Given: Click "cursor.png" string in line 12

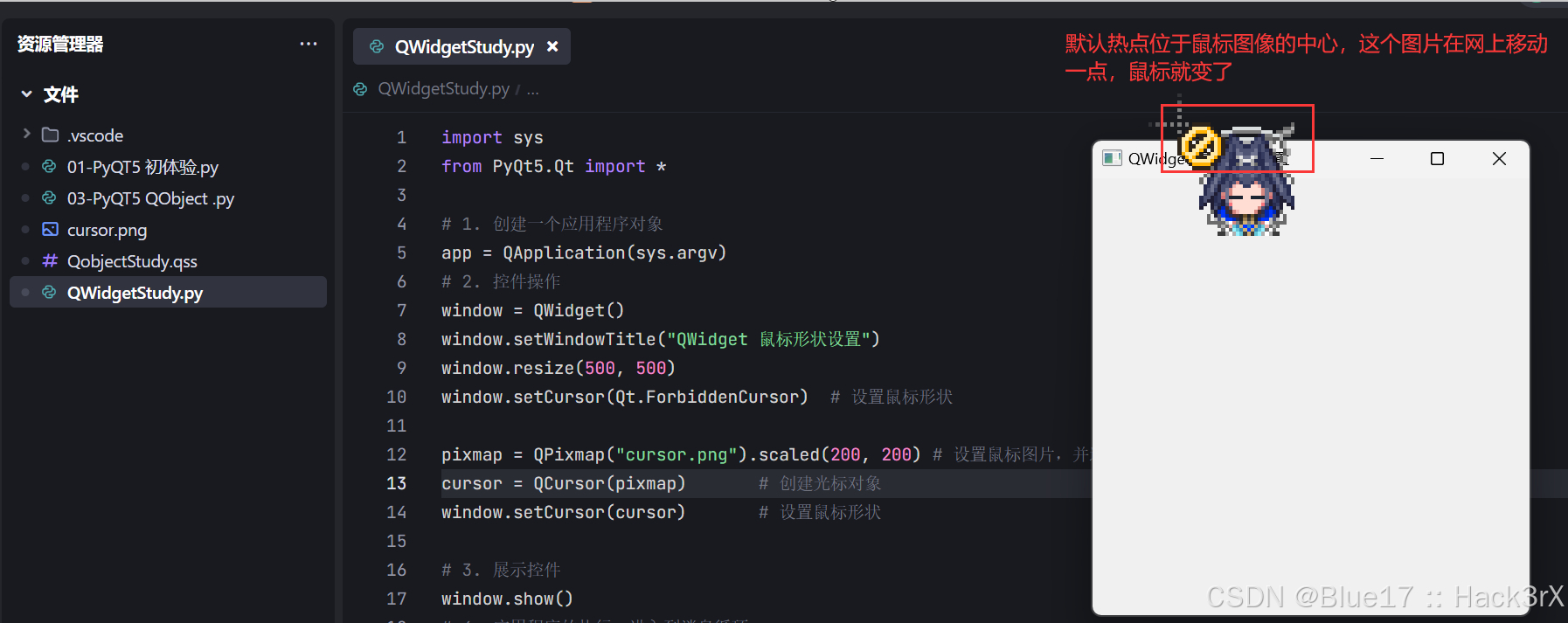Looking at the screenshot, I should point(676,454).
